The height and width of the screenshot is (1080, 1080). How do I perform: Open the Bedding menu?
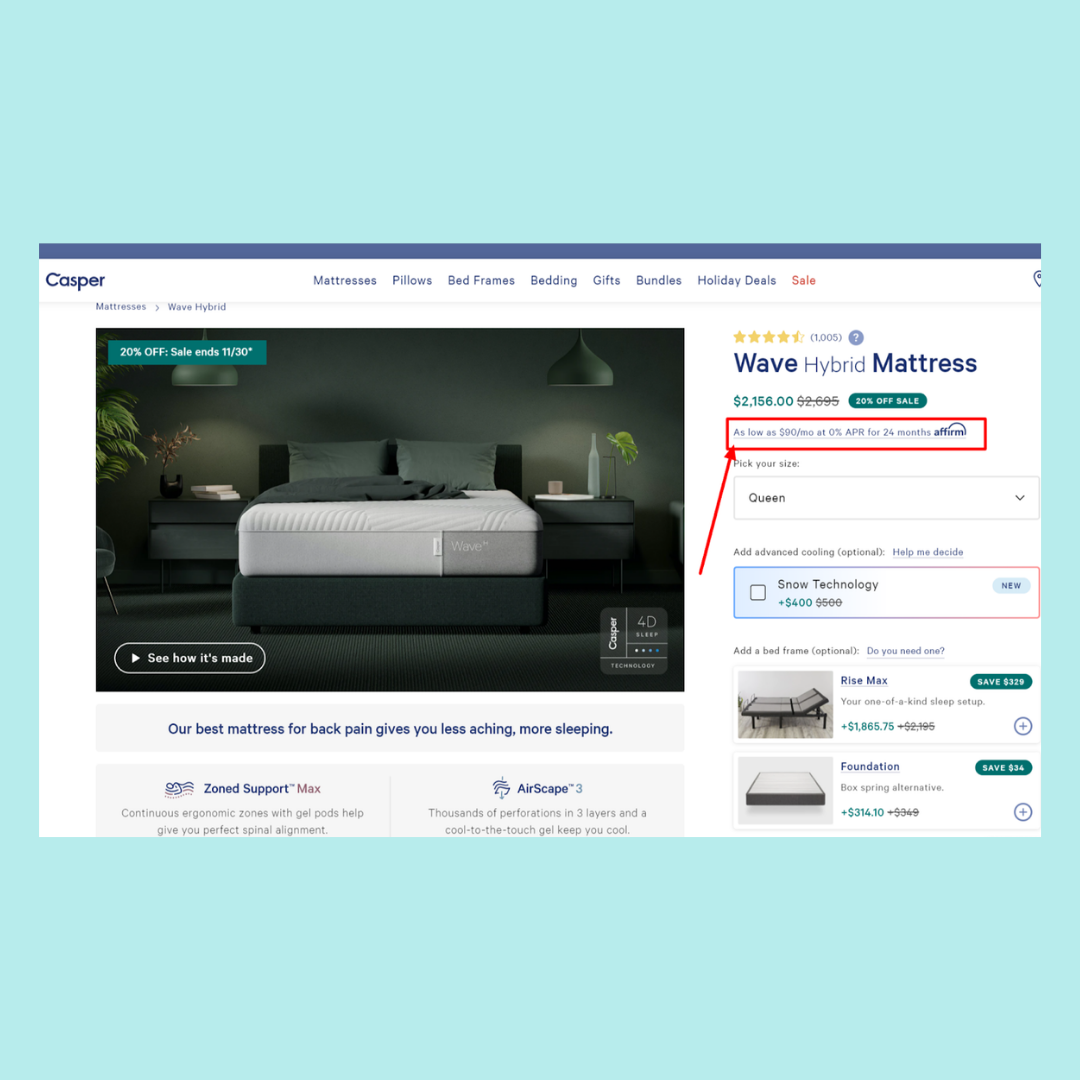click(x=554, y=280)
